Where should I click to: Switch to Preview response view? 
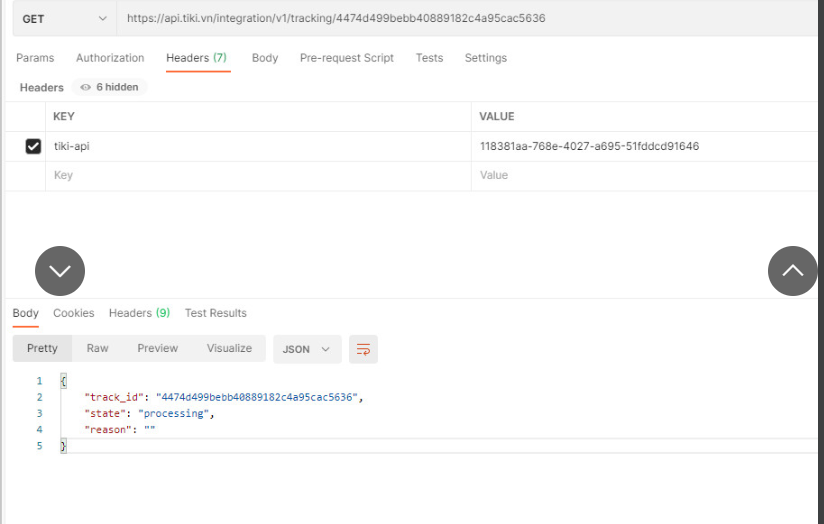pyautogui.click(x=158, y=348)
